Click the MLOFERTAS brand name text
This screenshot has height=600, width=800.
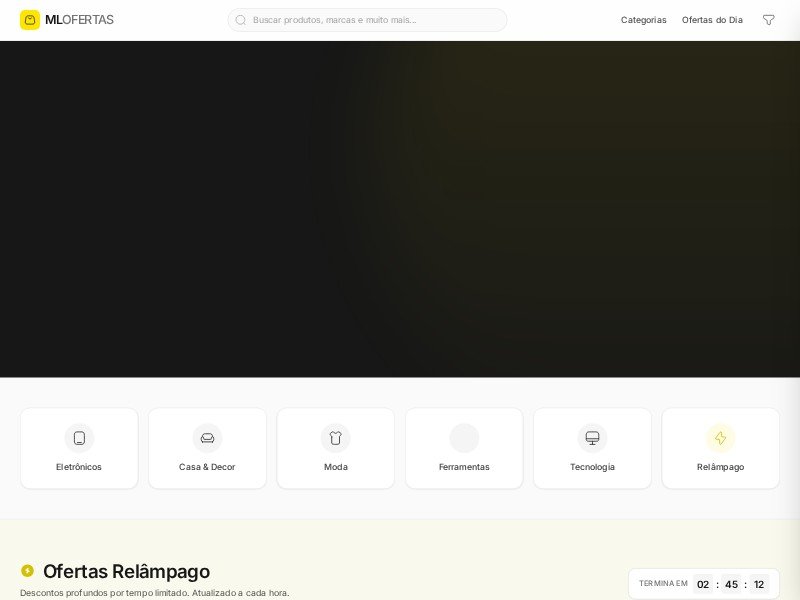coord(79,20)
